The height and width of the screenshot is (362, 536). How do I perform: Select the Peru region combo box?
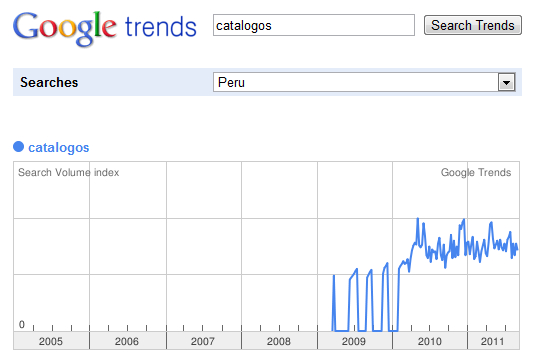pyautogui.click(x=364, y=82)
